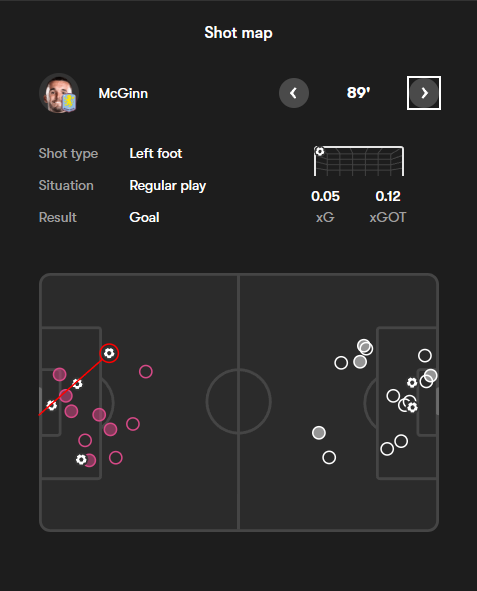Select the pink hollow shot outside left box top
The image size is (477, 591).
coord(145,372)
